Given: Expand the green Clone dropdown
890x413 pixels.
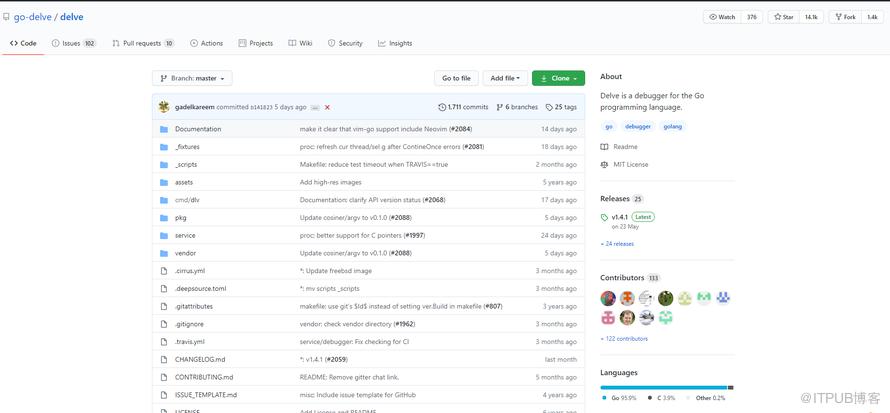Looking at the screenshot, I should (x=559, y=78).
